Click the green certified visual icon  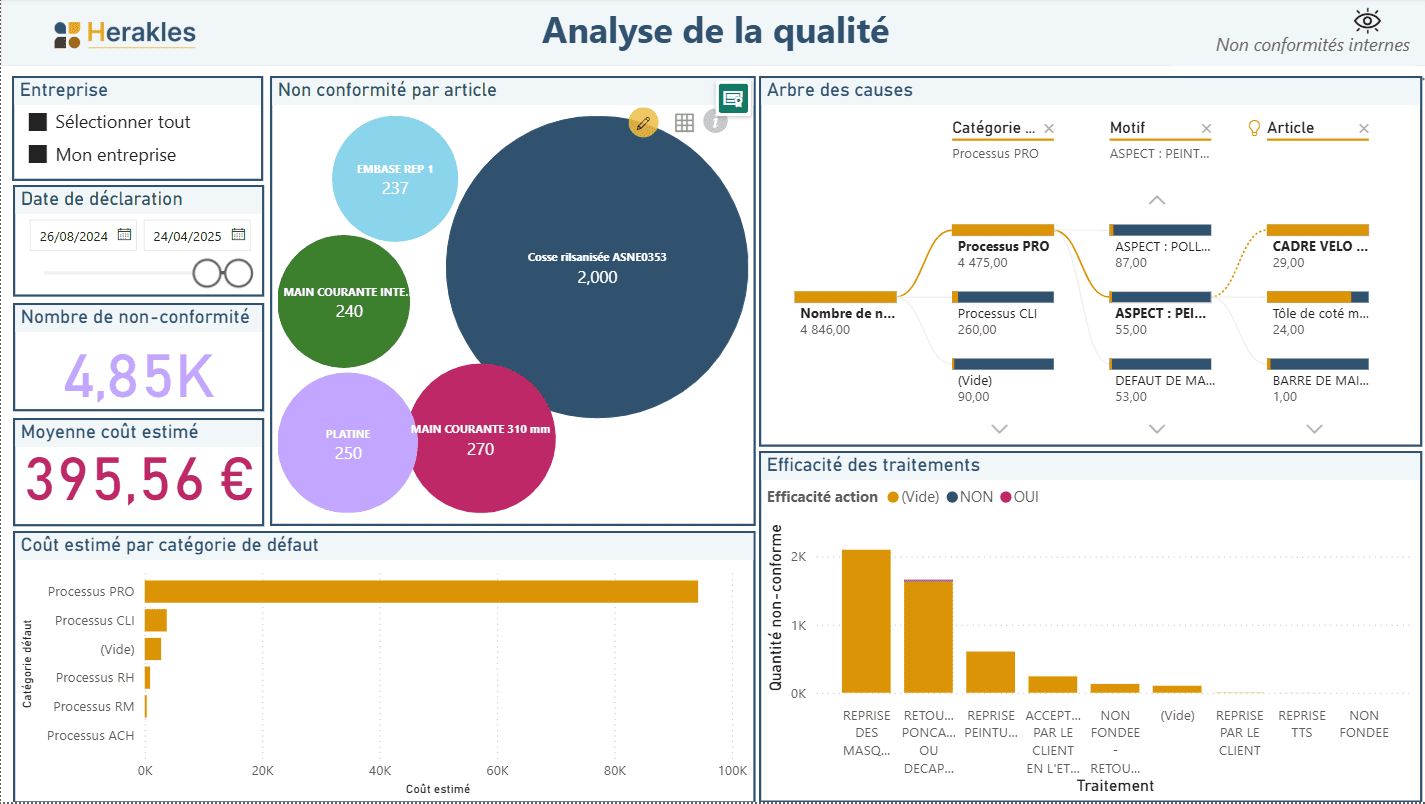[733, 98]
